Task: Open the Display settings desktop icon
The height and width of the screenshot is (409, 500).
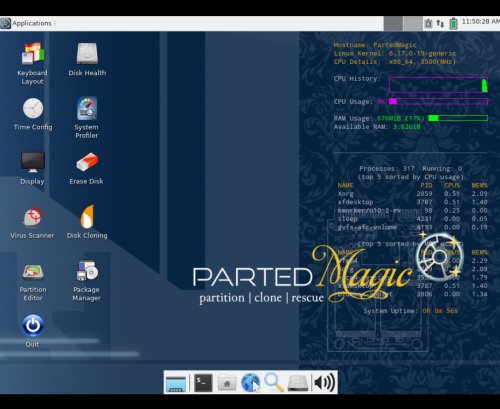Action: (33, 162)
